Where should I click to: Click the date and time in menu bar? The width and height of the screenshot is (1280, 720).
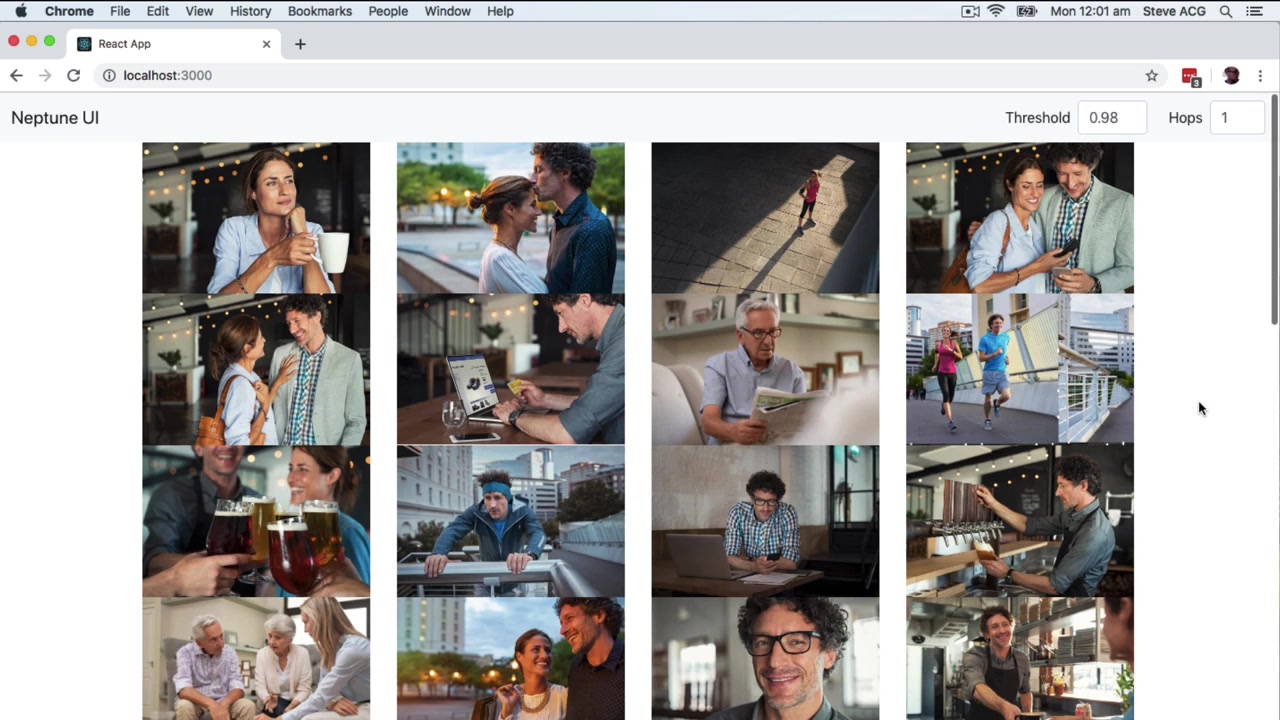click(1090, 11)
